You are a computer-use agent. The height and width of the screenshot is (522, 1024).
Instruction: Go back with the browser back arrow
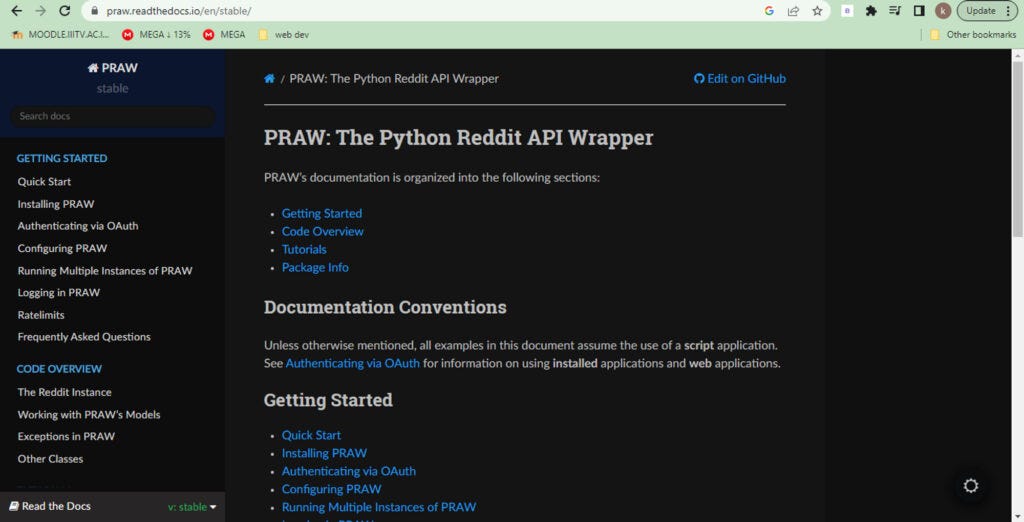[16, 10]
